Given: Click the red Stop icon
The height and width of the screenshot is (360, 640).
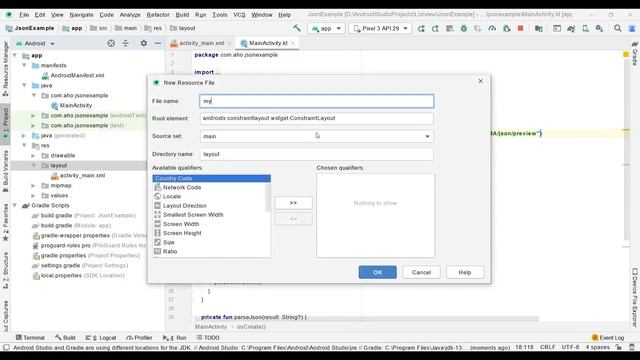Looking at the screenshot, I should click(x=520, y=28).
